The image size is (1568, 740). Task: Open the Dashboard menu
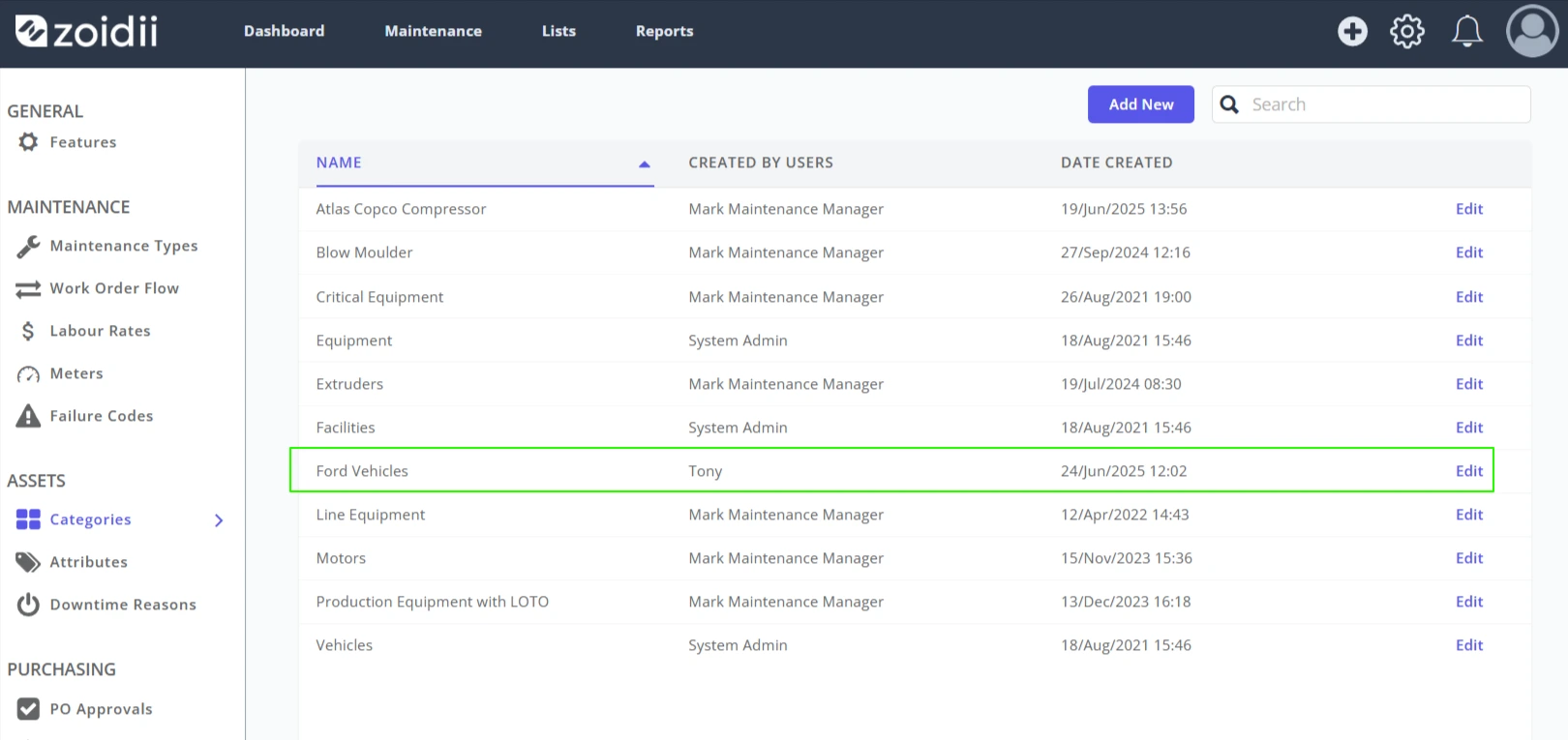[284, 31]
